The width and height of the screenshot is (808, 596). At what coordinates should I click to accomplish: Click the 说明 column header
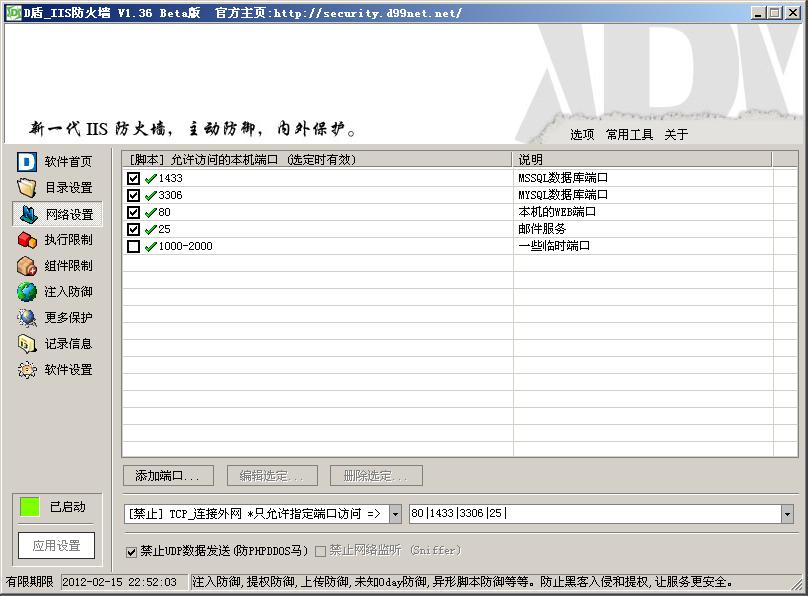pyautogui.click(x=642, y=160)
